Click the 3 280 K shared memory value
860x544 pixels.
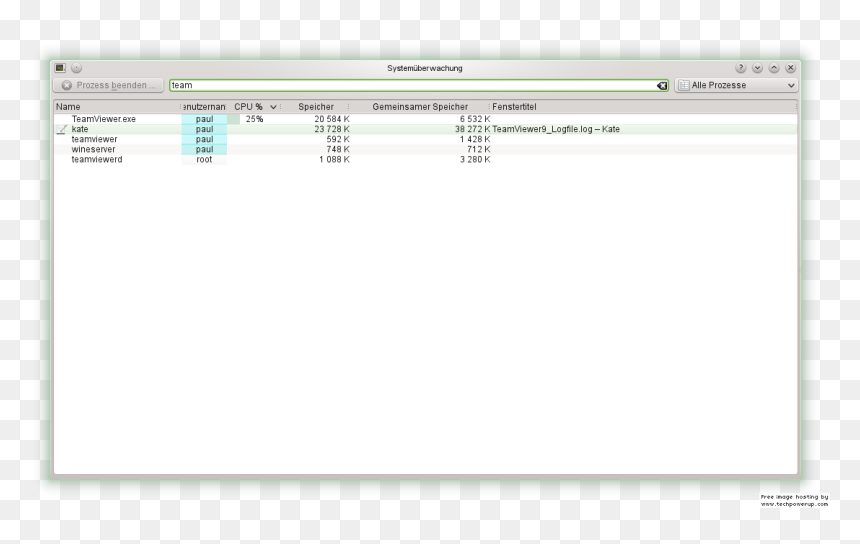[475, 160]
